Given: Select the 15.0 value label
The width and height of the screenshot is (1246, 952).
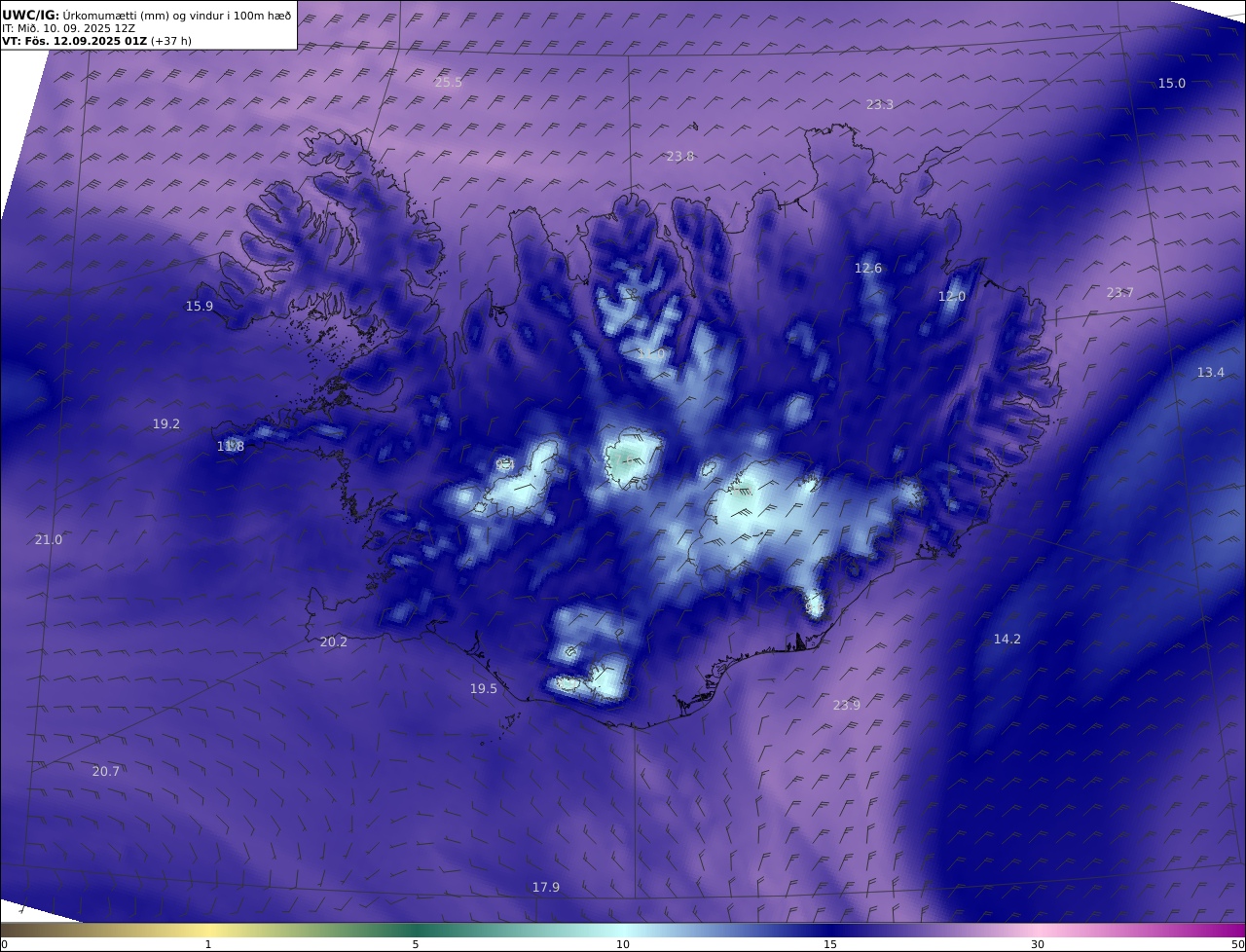Looking at the screenshot, I should point(1172,84).
